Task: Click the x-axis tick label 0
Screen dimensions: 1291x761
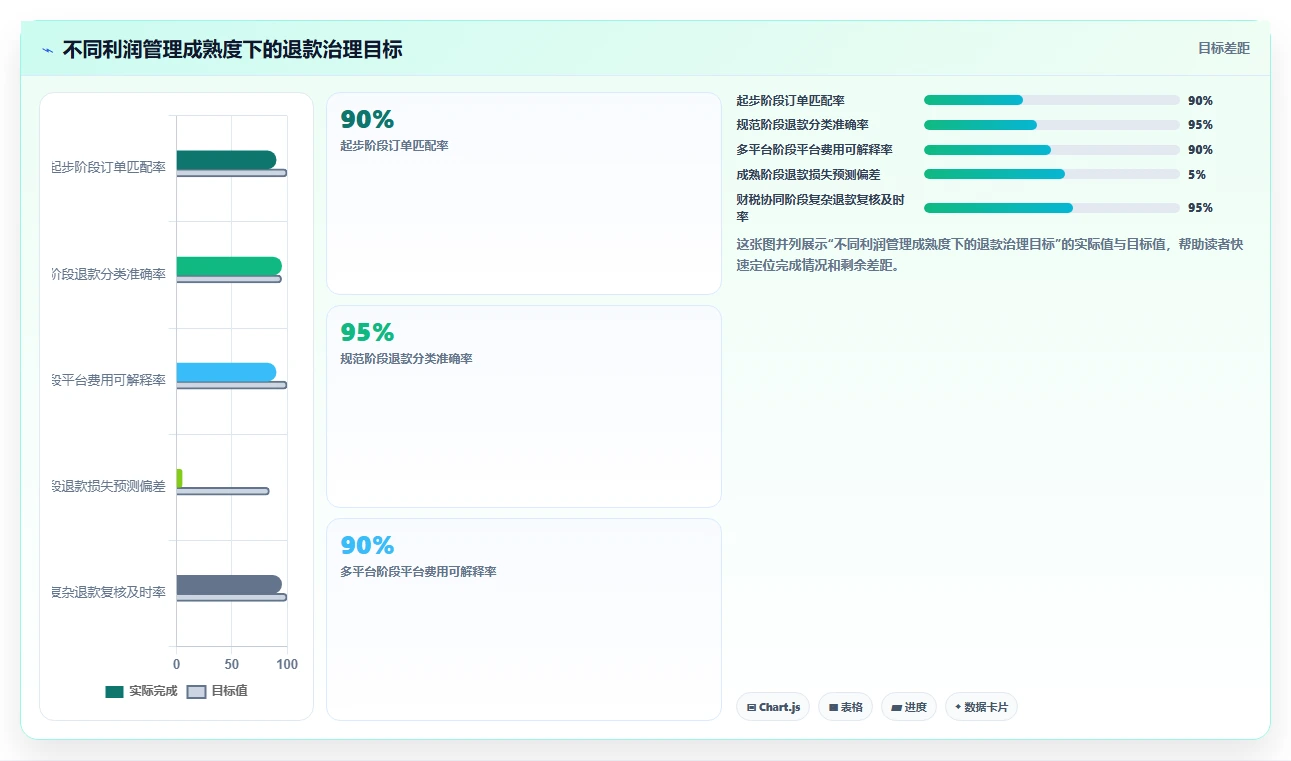Action: pos(177,665)
